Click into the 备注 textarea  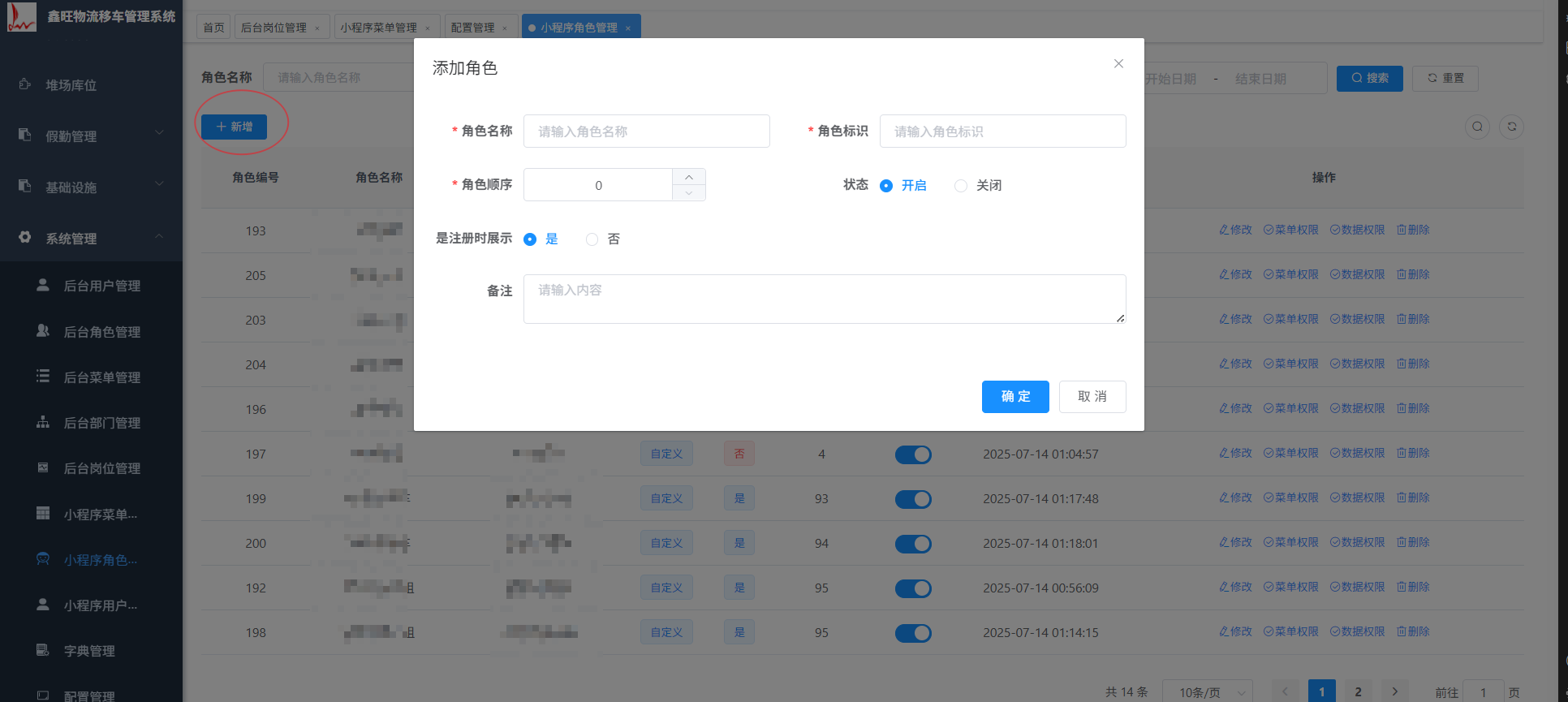point(825,299)
